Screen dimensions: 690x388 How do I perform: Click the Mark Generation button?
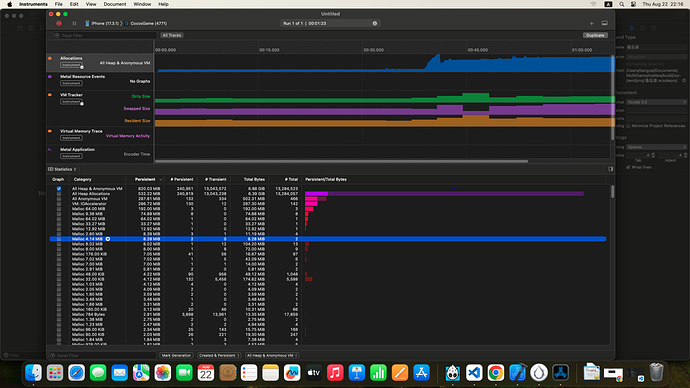176,355
